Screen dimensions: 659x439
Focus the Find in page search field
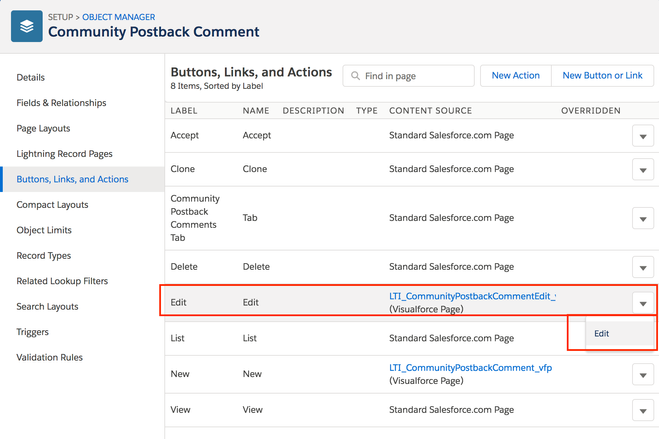pyautogui.click(x=409, y=76)
